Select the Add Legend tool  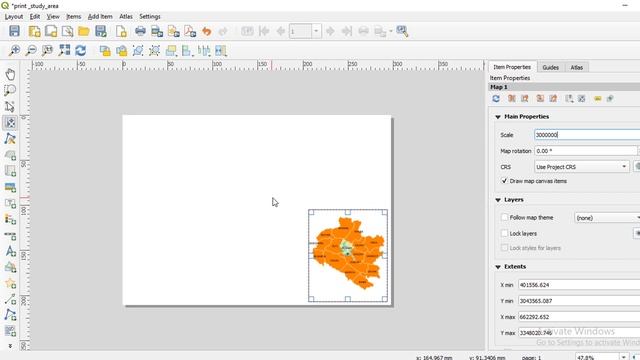10,219
